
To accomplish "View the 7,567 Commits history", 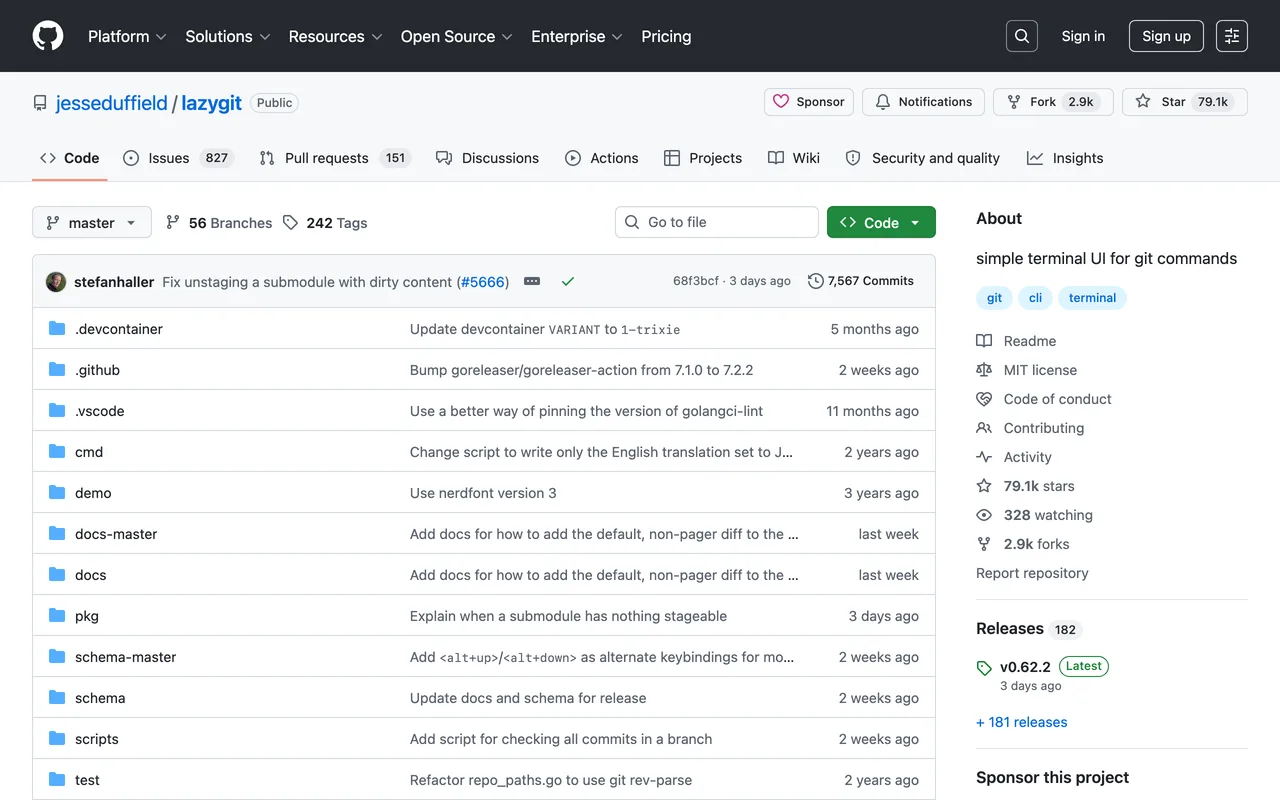I will point(861,281).
